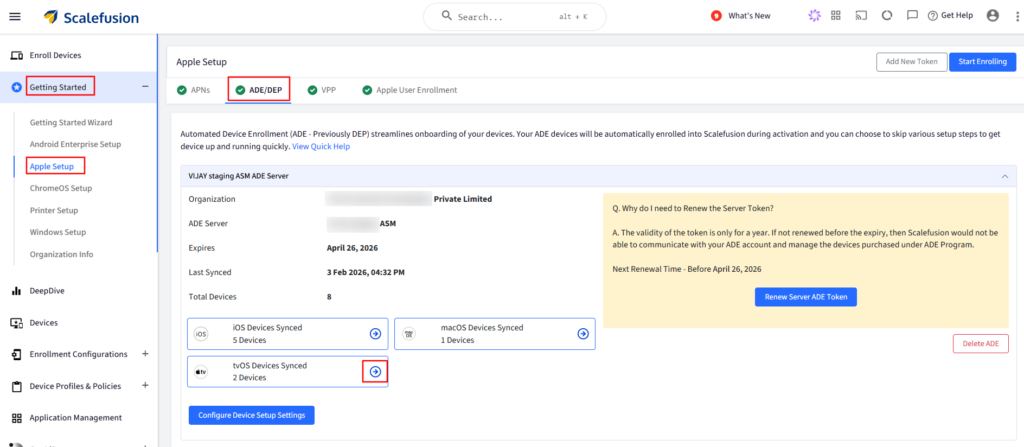Click the Enrollment Configurations icon

[x=17, y=354]
